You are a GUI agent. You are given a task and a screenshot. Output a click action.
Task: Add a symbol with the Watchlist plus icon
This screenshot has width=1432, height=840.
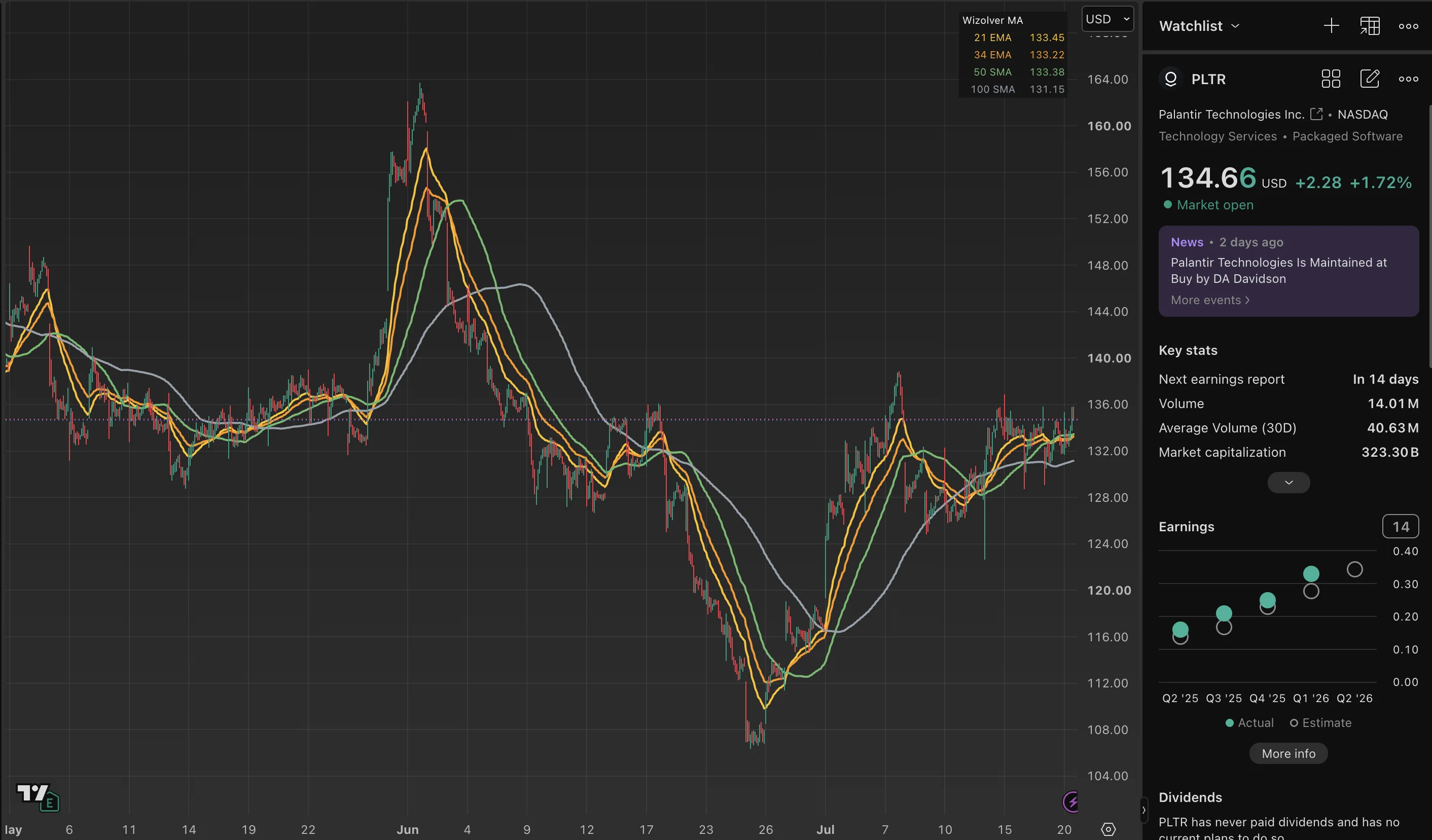click(1332, 26)
